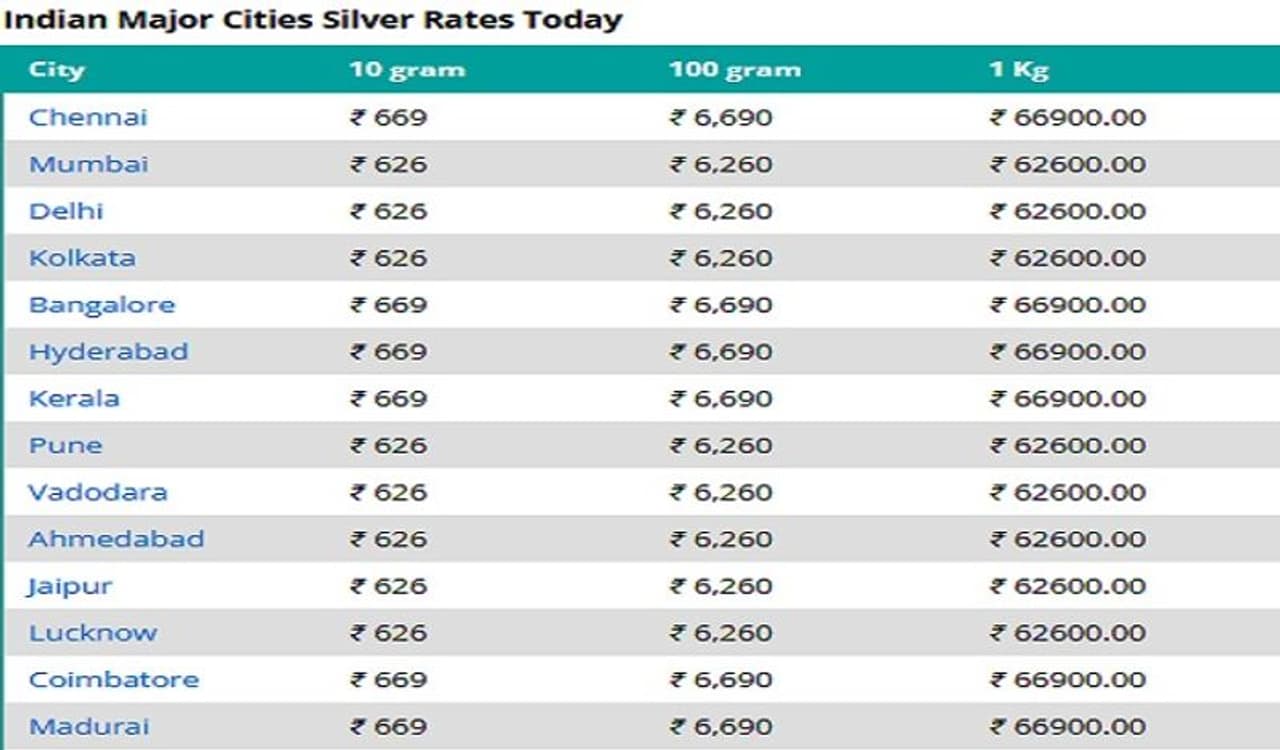Select the Pune city link

(65, 445)
